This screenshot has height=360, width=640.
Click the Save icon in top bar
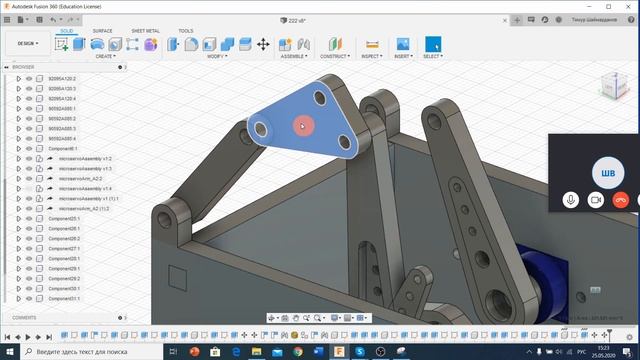point(39,19)
